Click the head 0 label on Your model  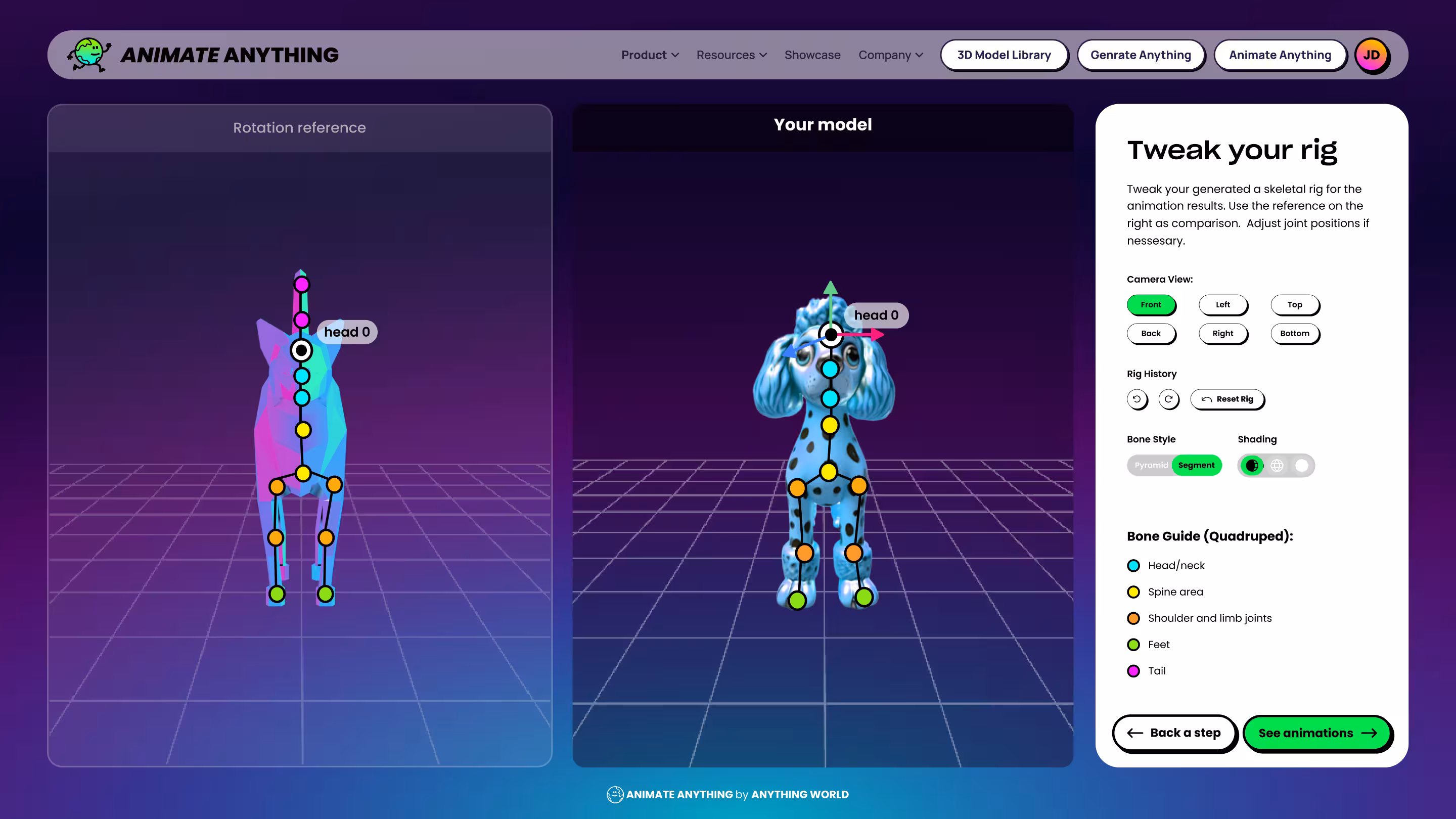coord(876,315)
